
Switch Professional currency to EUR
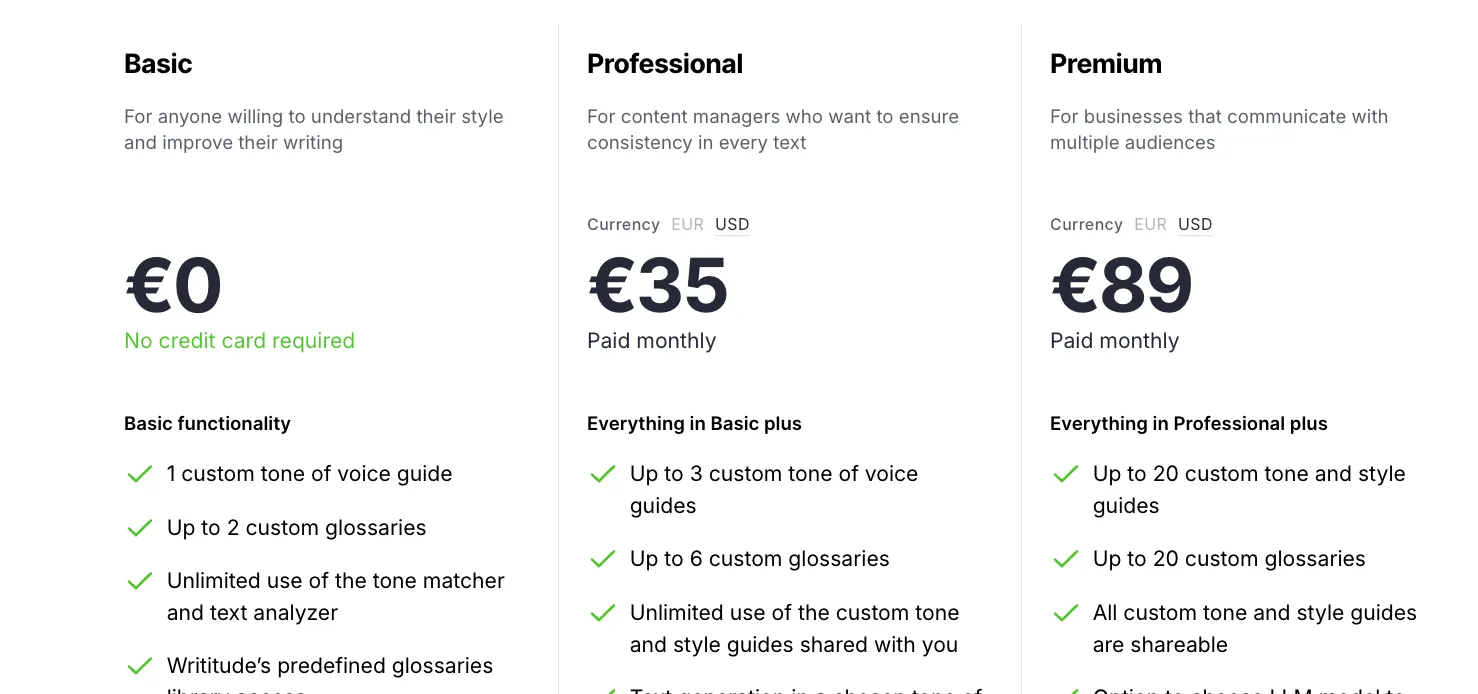pos(688,224)
